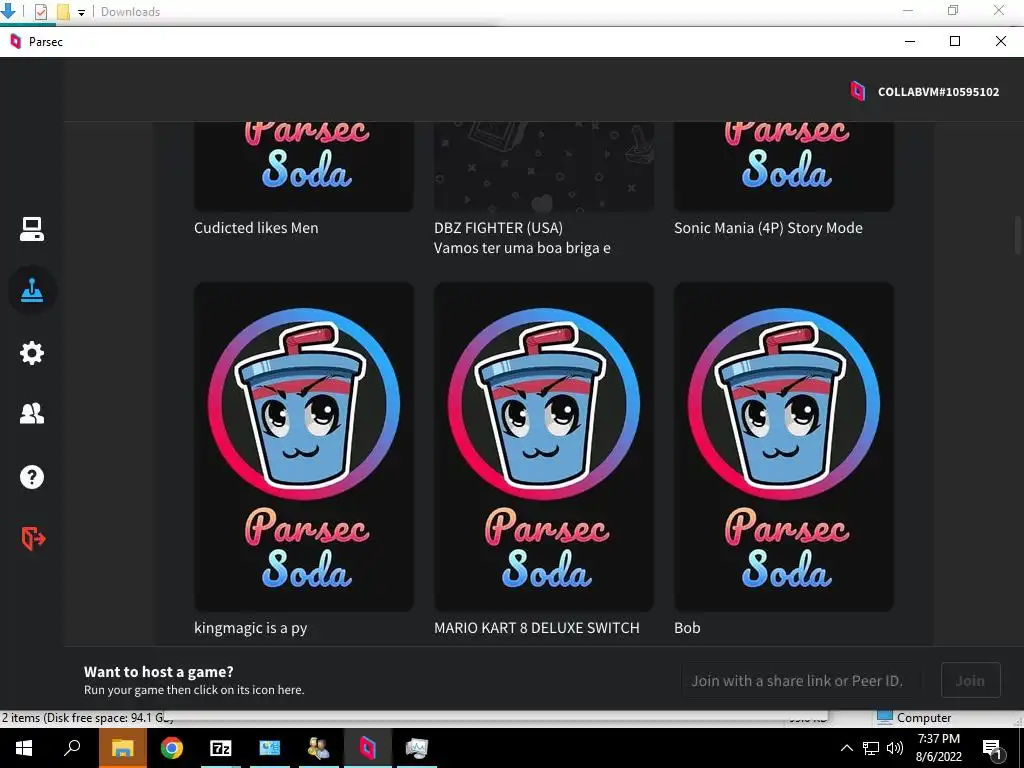Open 7-Zip from the taskbar
Screen dimensions: 1024x768
pyautogui.click(x=221, y=748)
